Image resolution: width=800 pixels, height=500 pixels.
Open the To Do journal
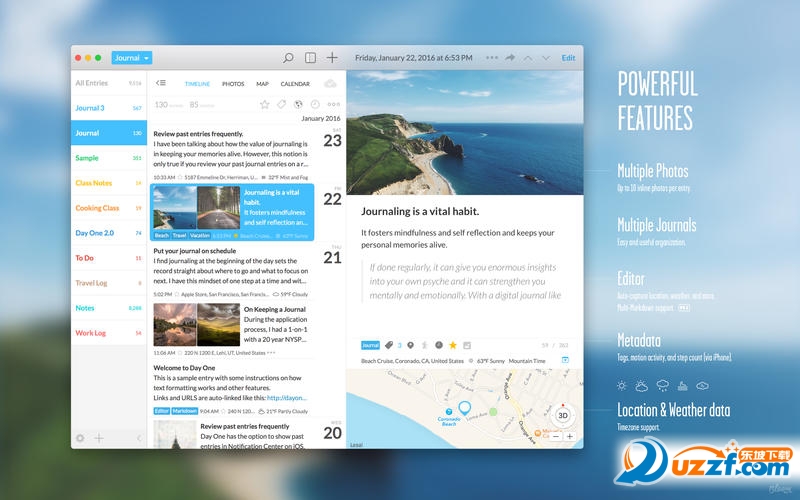tap(109, 258)
